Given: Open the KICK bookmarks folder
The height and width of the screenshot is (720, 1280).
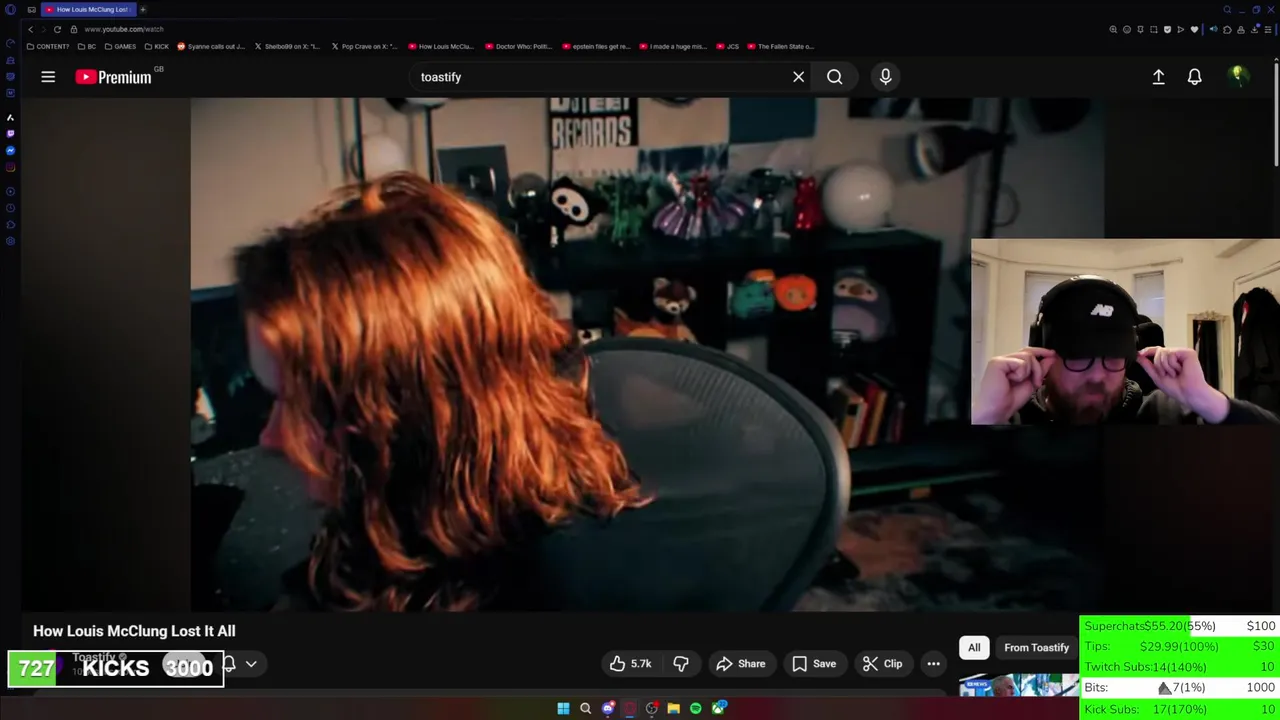Looking at the screenshot, I should [x=157, y=46].
